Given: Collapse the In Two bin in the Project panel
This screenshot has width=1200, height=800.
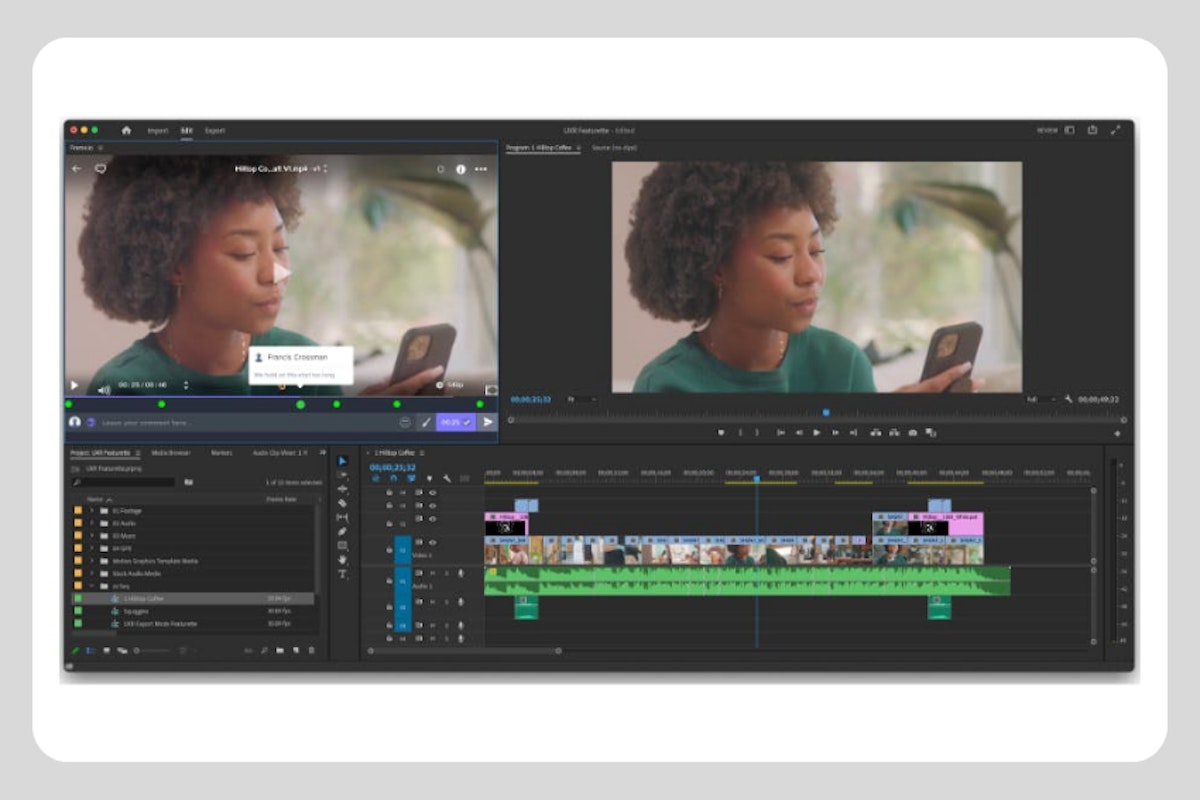Looking at the screenshot, I should (94, 584).
